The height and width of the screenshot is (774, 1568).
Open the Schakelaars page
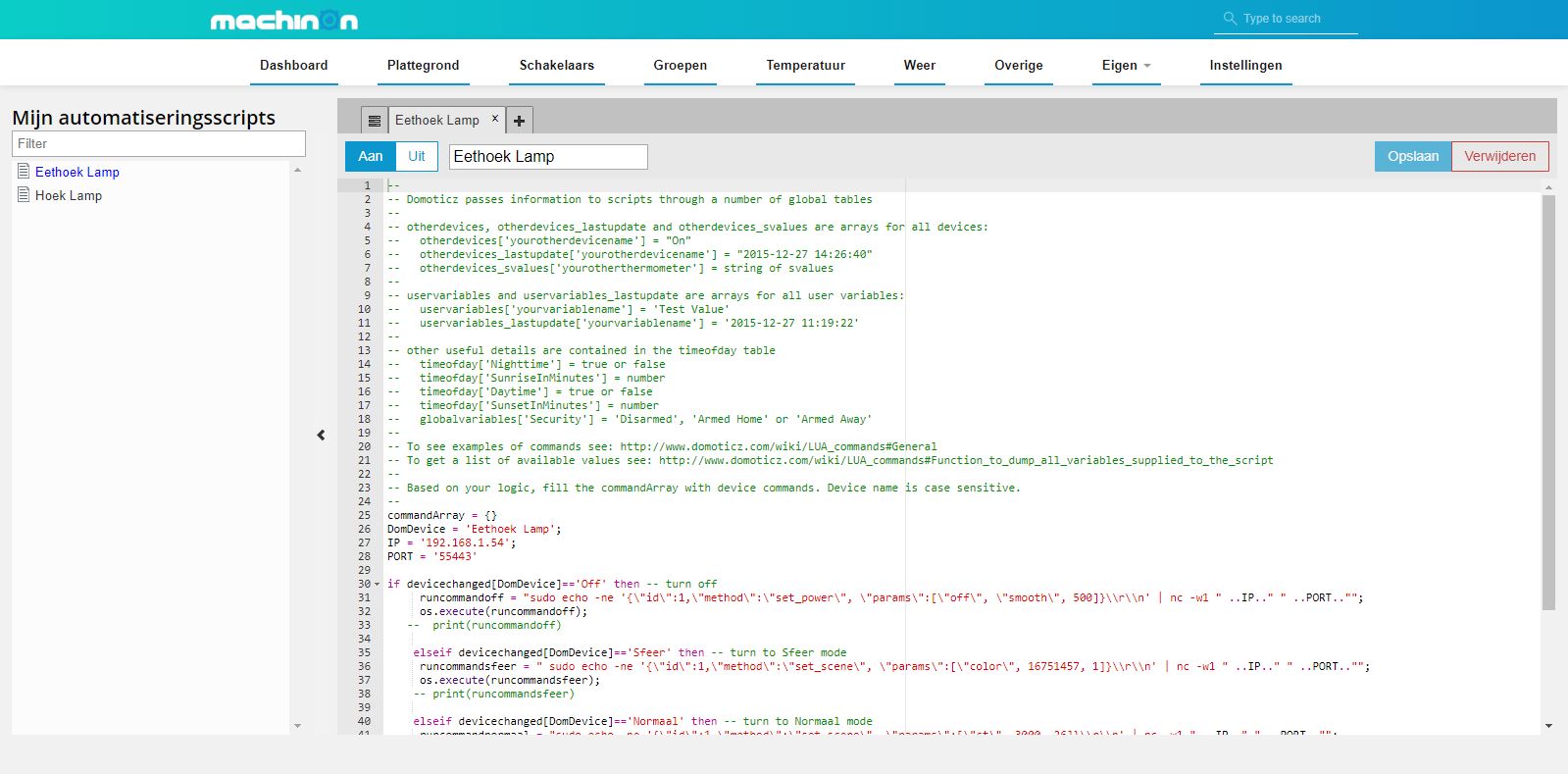pos(557,65)
